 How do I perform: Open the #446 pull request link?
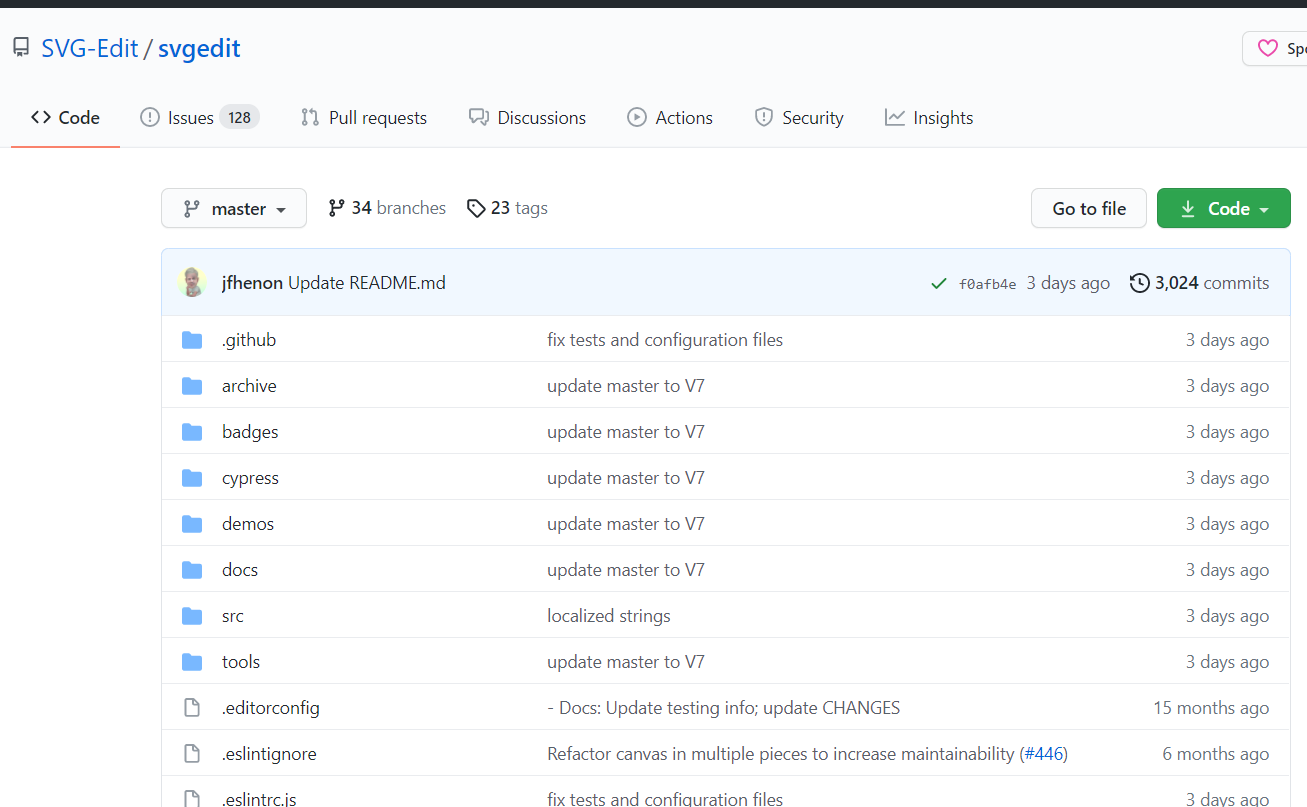pos(1044,754)
